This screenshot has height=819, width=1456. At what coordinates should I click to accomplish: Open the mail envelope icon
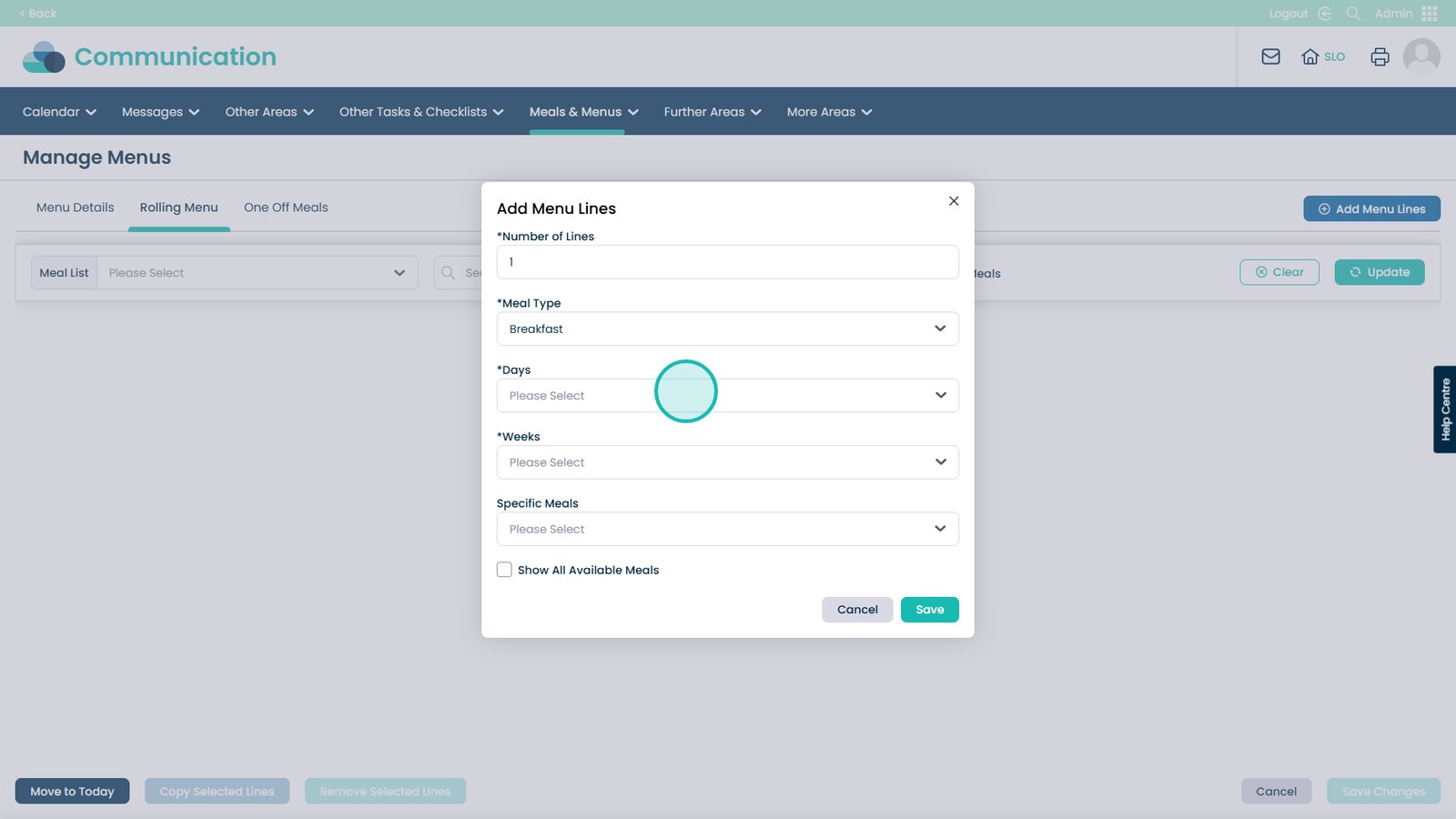(1270, 56)
